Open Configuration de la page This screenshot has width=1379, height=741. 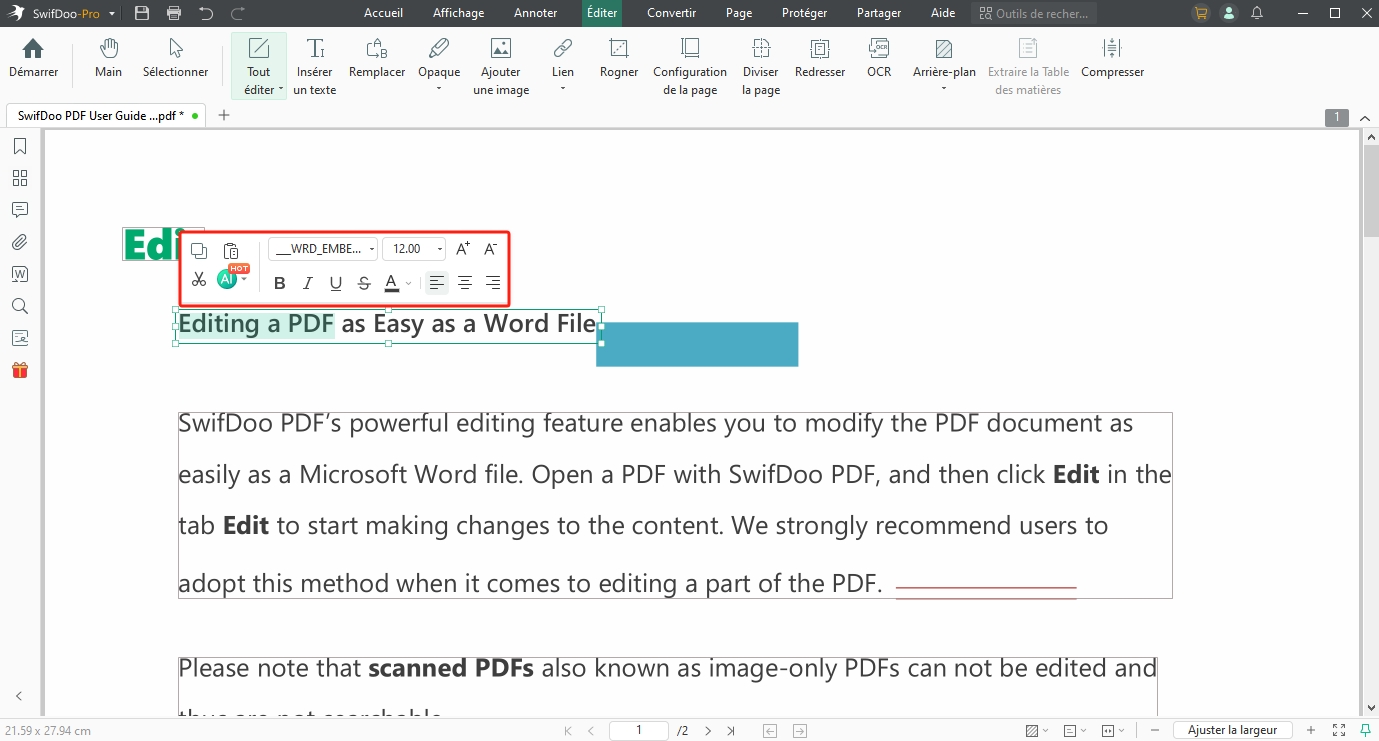click(x=690, y=67)
